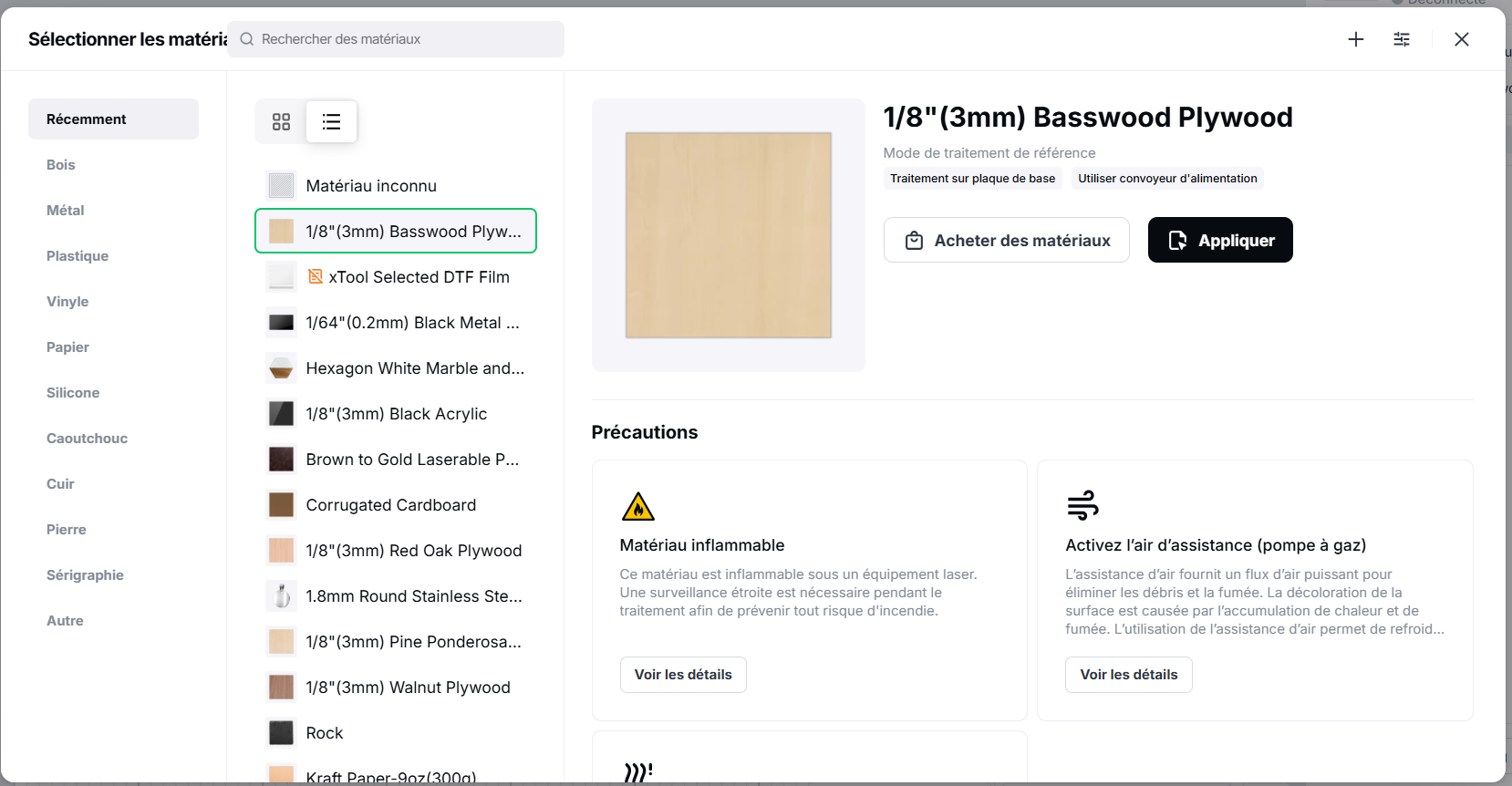View details for Matériau inflammable
Image resolution: width=1512 pixels, height=786 pixels.
(683, 675)
